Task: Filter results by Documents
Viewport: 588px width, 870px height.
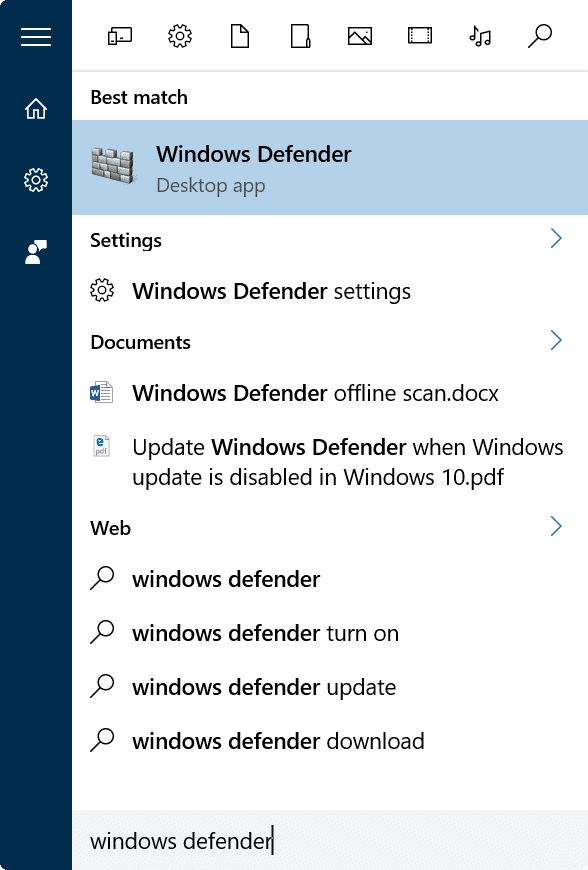Action: [240, 37]
